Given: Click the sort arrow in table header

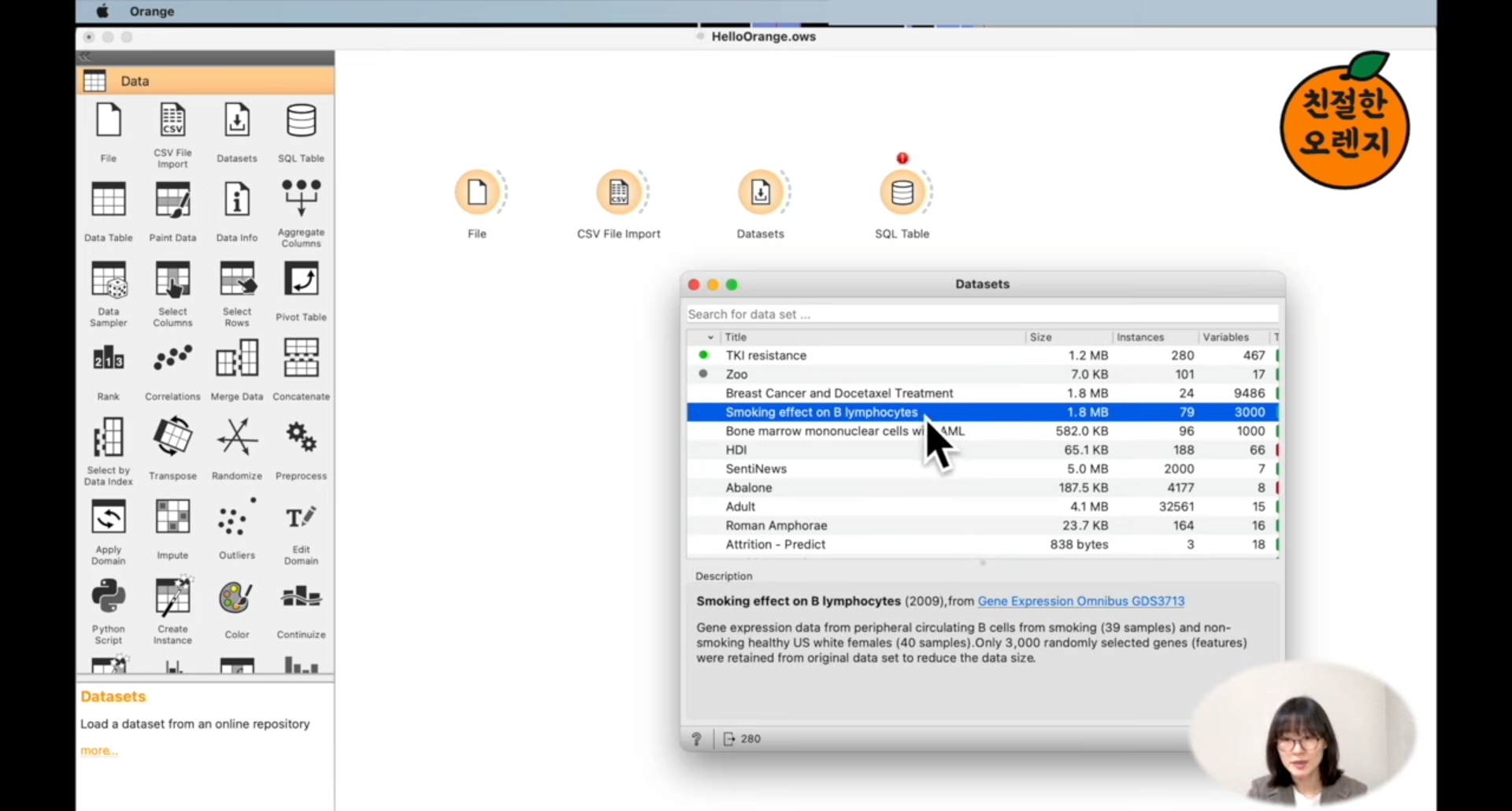Looking at the screenshot, I should (x=710, y=337).
